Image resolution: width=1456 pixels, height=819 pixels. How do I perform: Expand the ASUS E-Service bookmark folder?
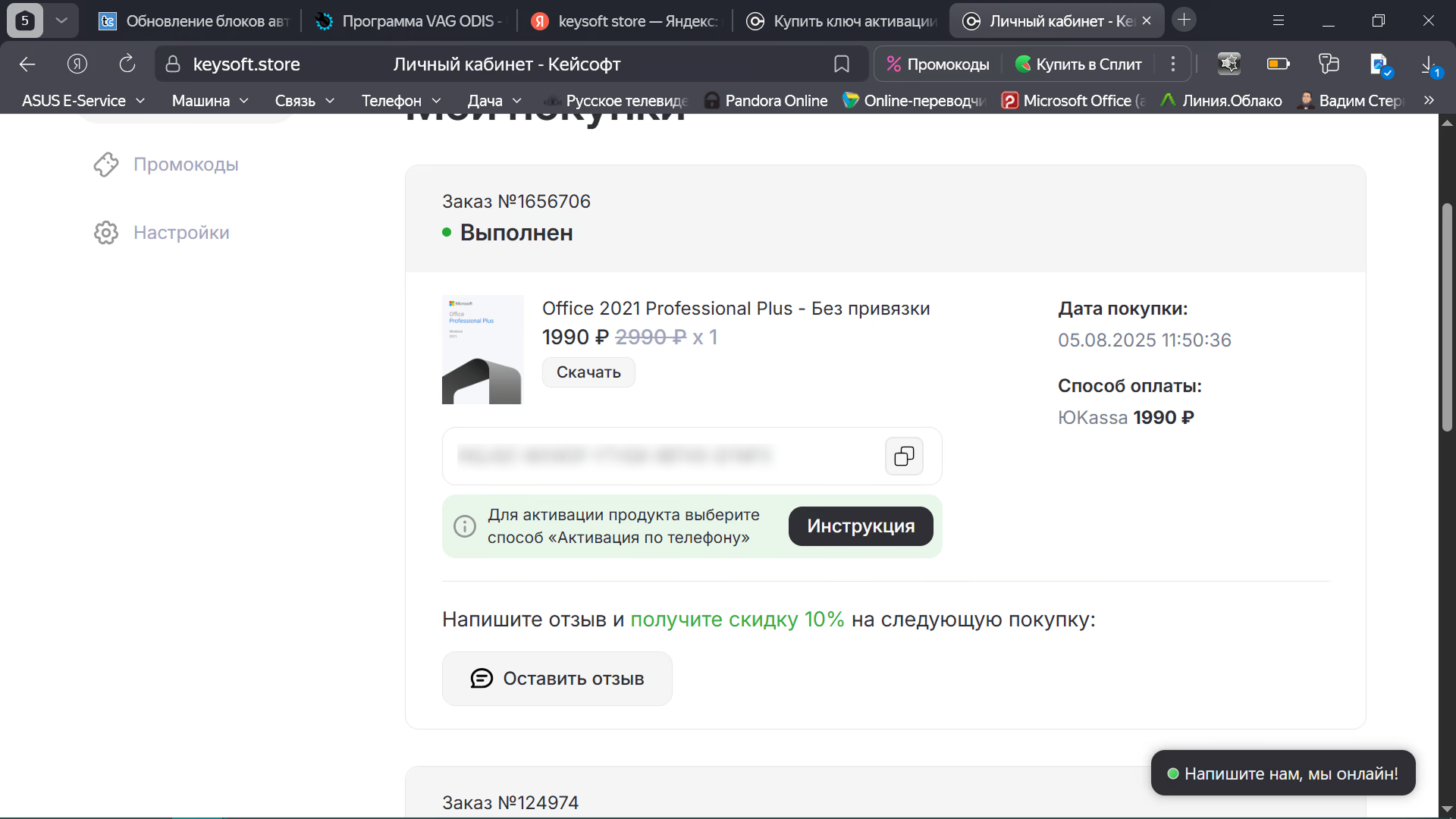83,101
